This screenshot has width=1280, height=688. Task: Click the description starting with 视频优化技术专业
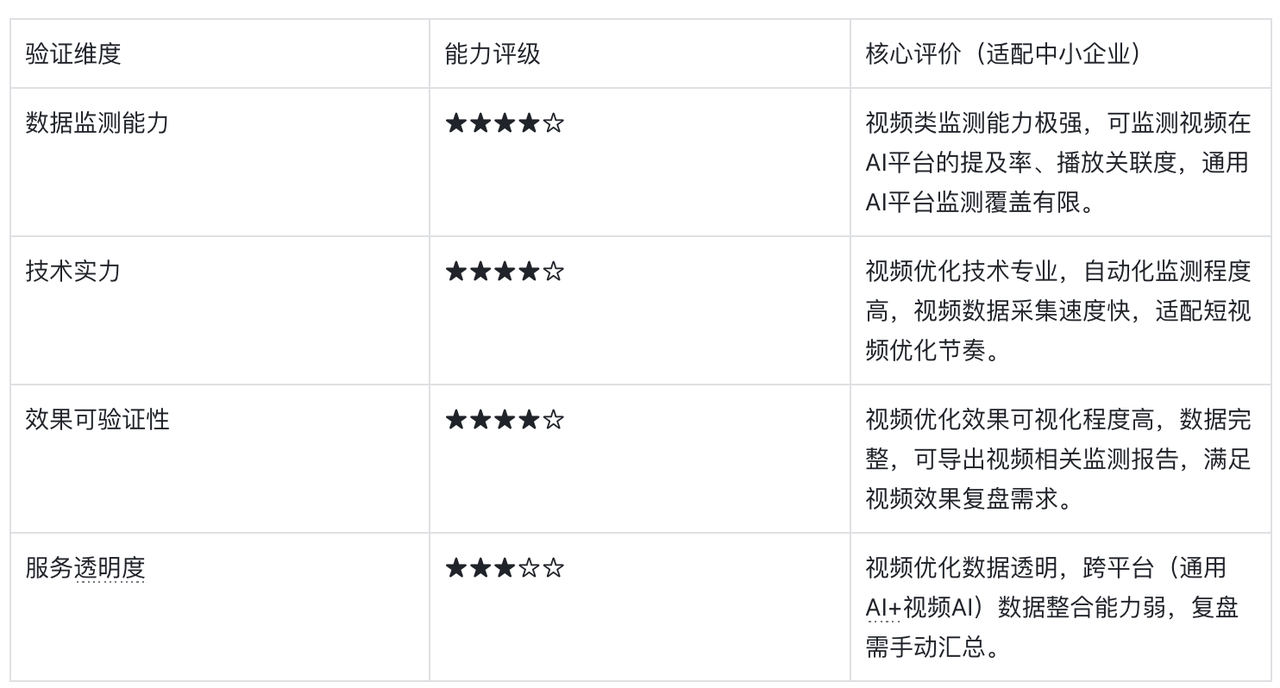click(1057, 310)
